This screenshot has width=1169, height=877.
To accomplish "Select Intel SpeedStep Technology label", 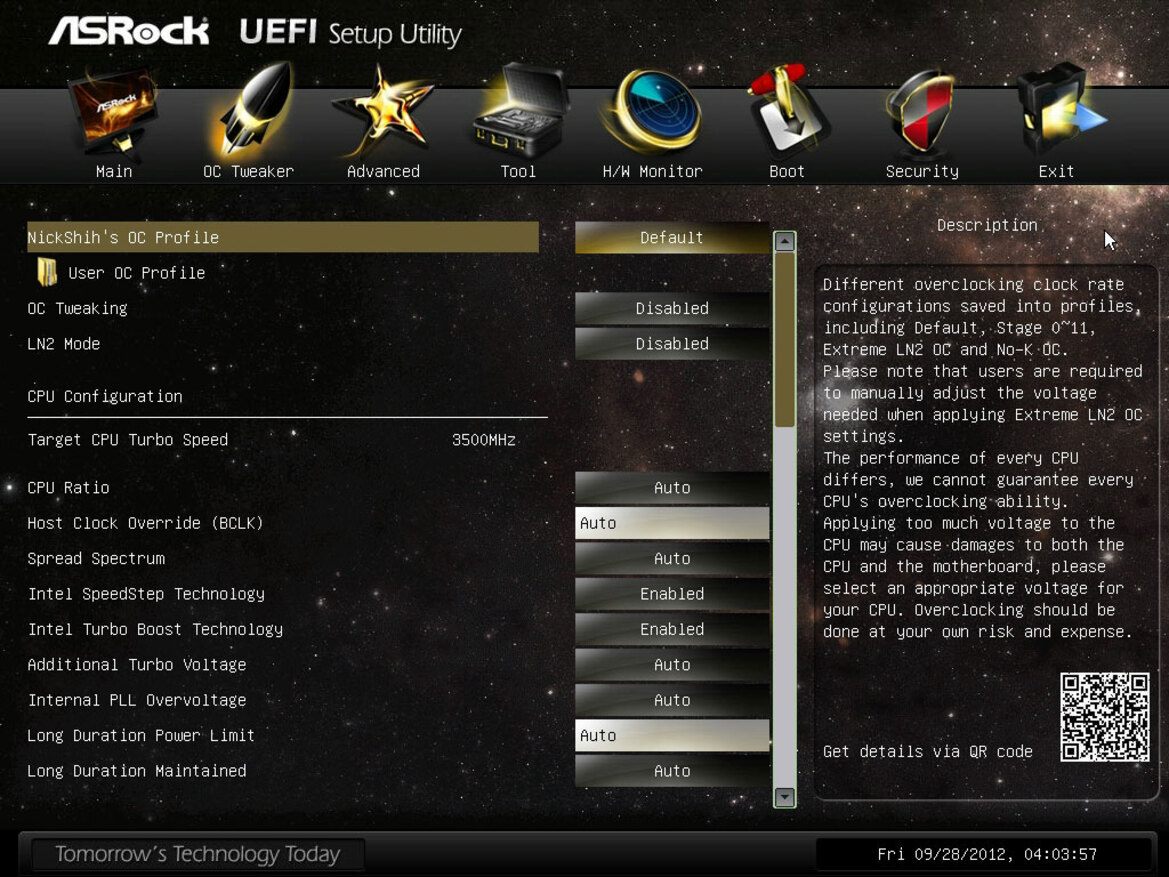I will 146,594.
